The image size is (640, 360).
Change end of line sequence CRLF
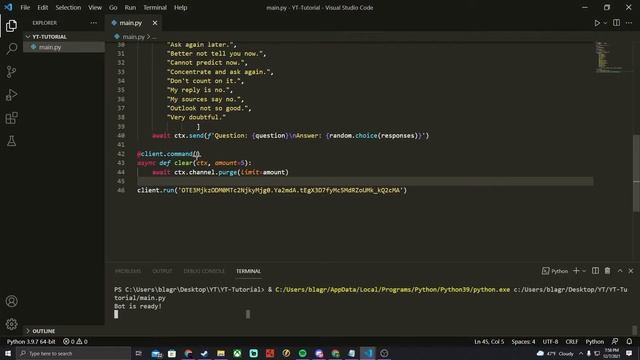point(571,341)
